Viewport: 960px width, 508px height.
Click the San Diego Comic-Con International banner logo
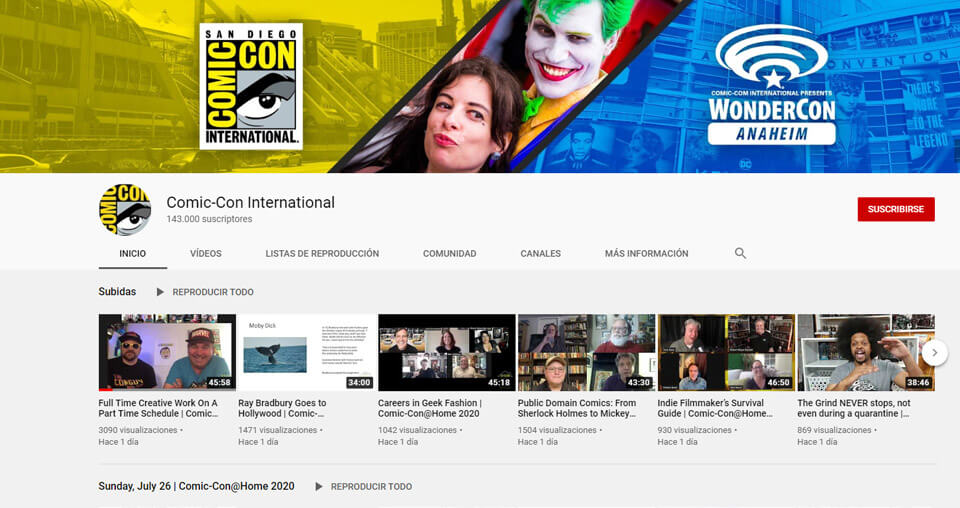tap(251, 86)
